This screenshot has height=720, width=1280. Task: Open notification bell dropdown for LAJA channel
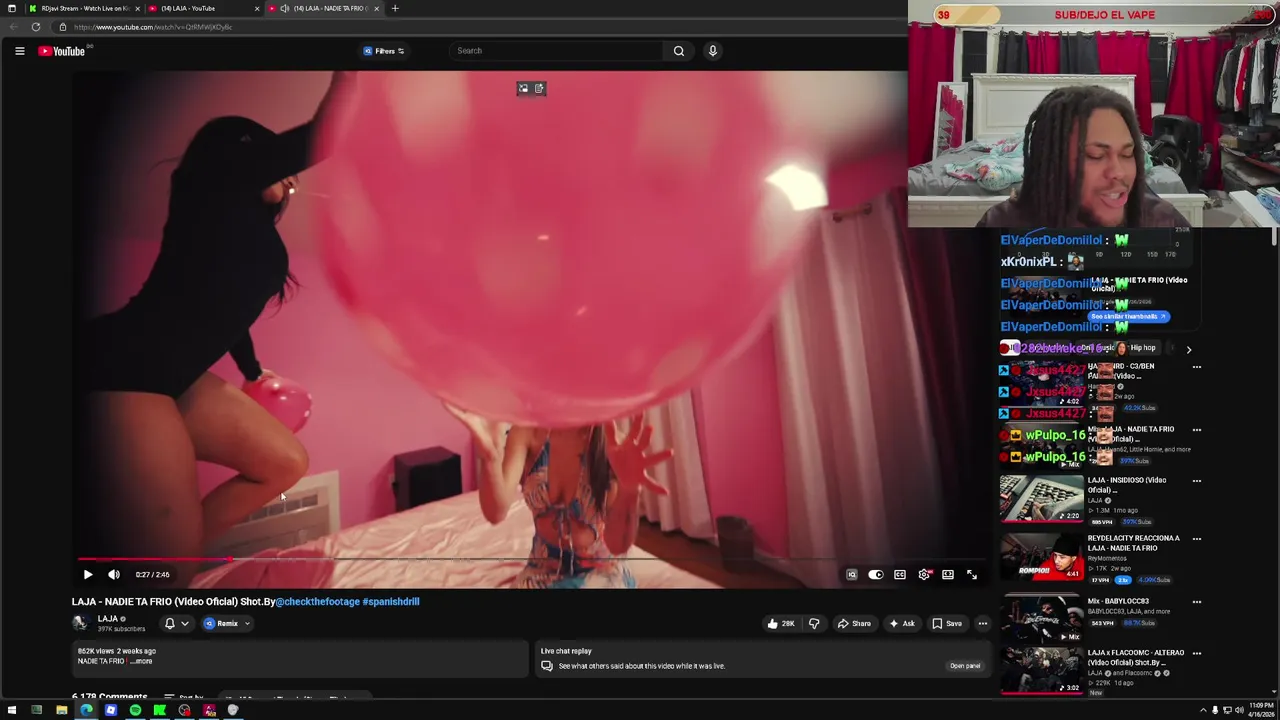point(176,624)
